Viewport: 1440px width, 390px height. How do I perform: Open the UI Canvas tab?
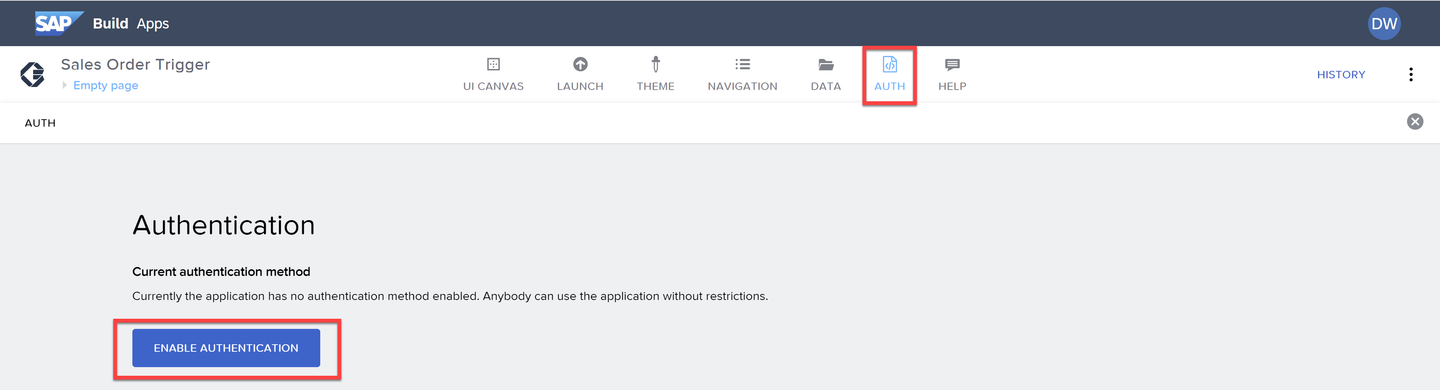pos(493,74)
